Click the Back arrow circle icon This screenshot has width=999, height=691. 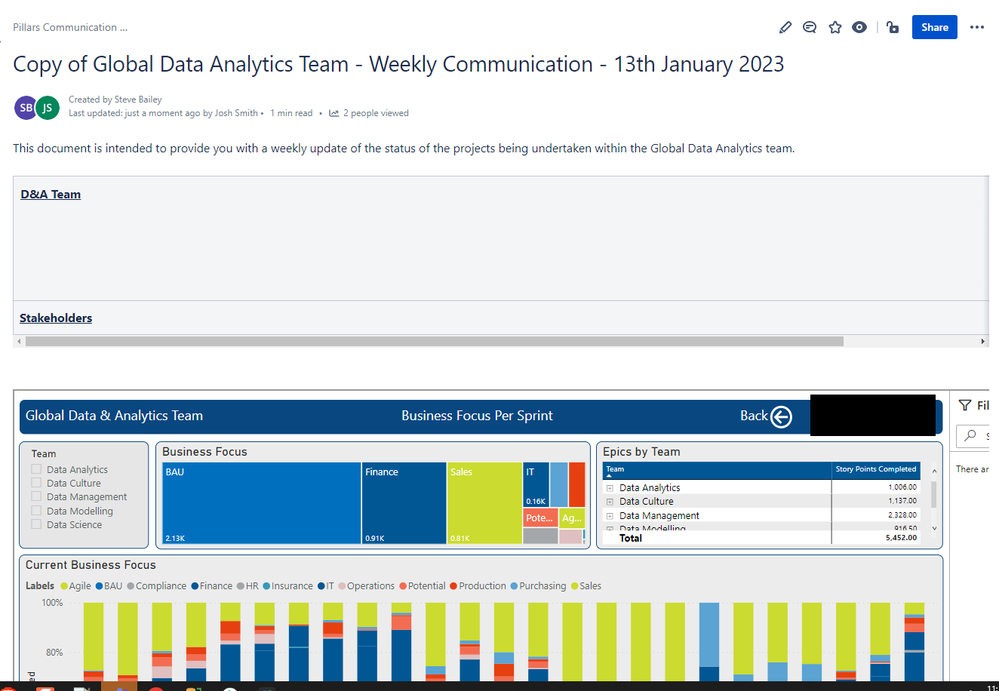pos(781,417)
